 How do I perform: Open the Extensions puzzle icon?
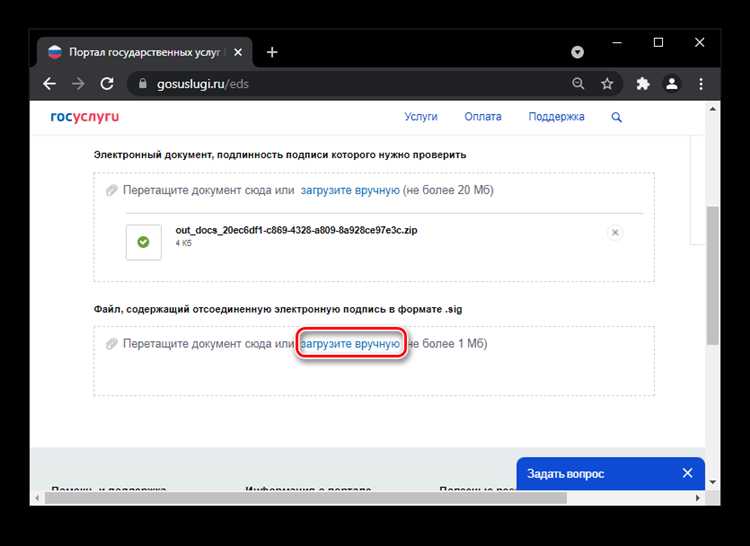(643, 84)
